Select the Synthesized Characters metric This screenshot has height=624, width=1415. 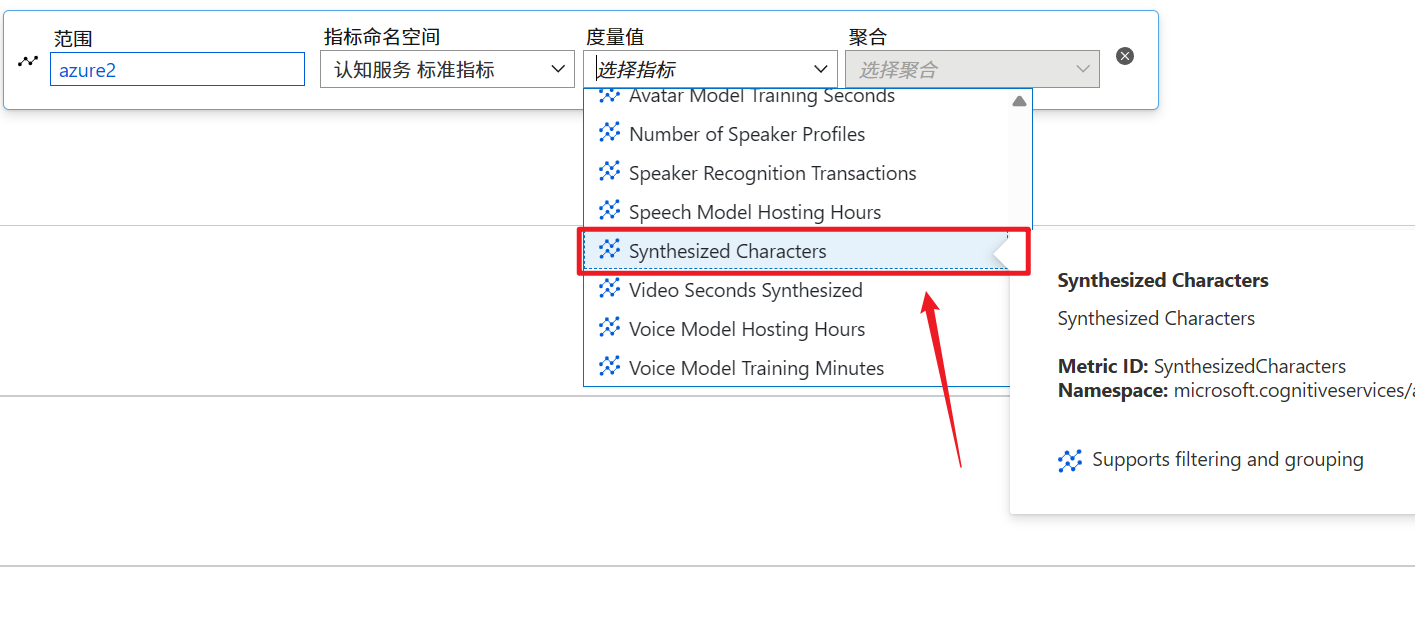tap(727, 251)
